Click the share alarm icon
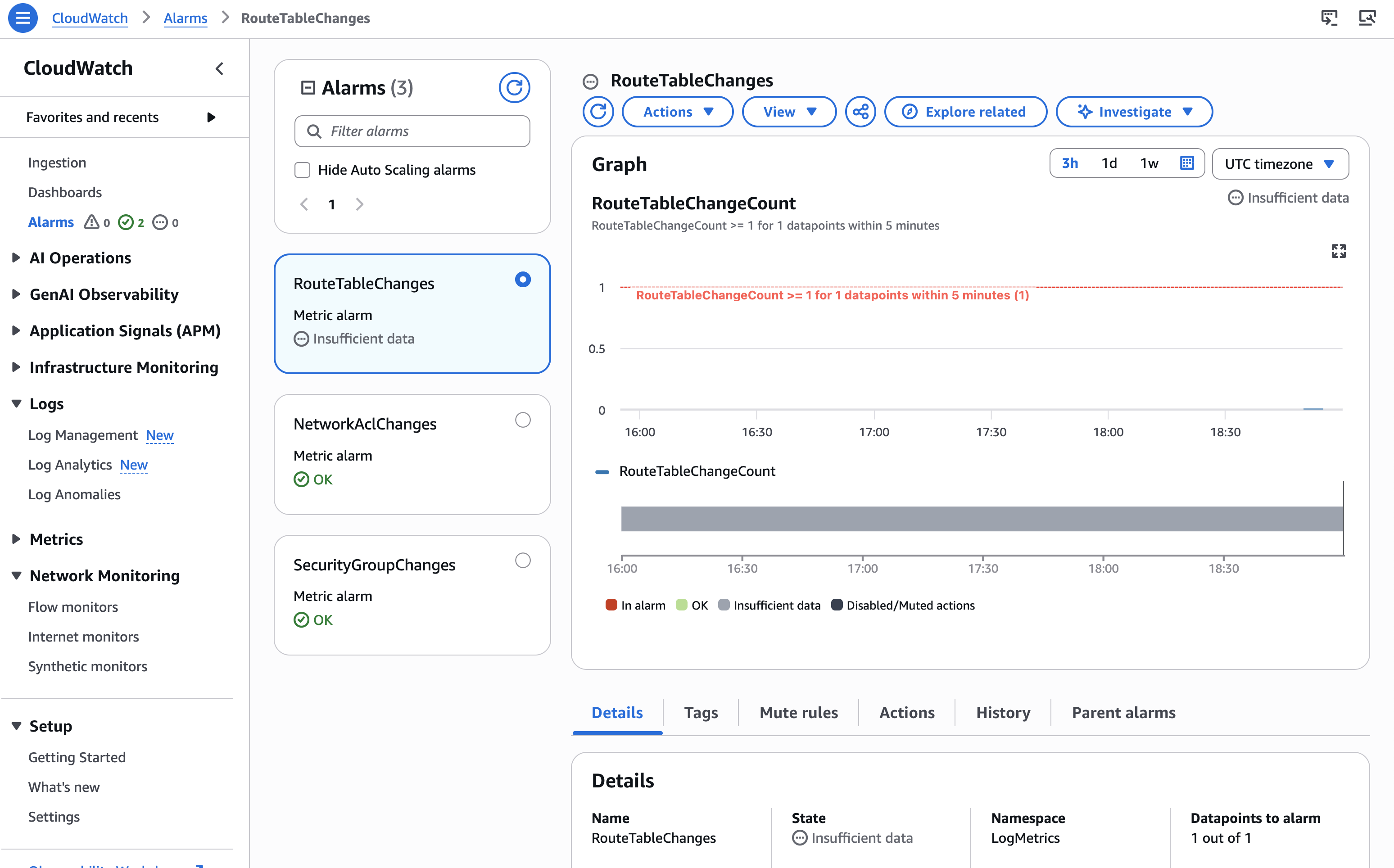Viewport: 1394px width, 868px height. pos(860,111)
